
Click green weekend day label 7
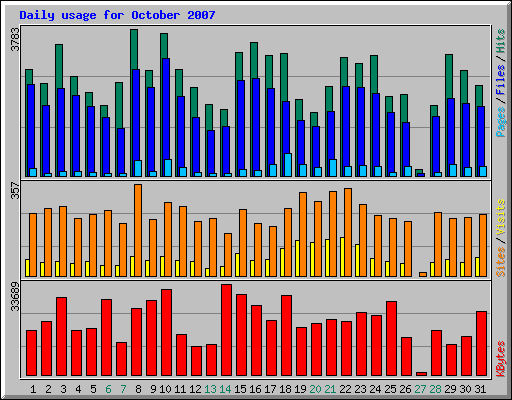click(x=123, y=389)
